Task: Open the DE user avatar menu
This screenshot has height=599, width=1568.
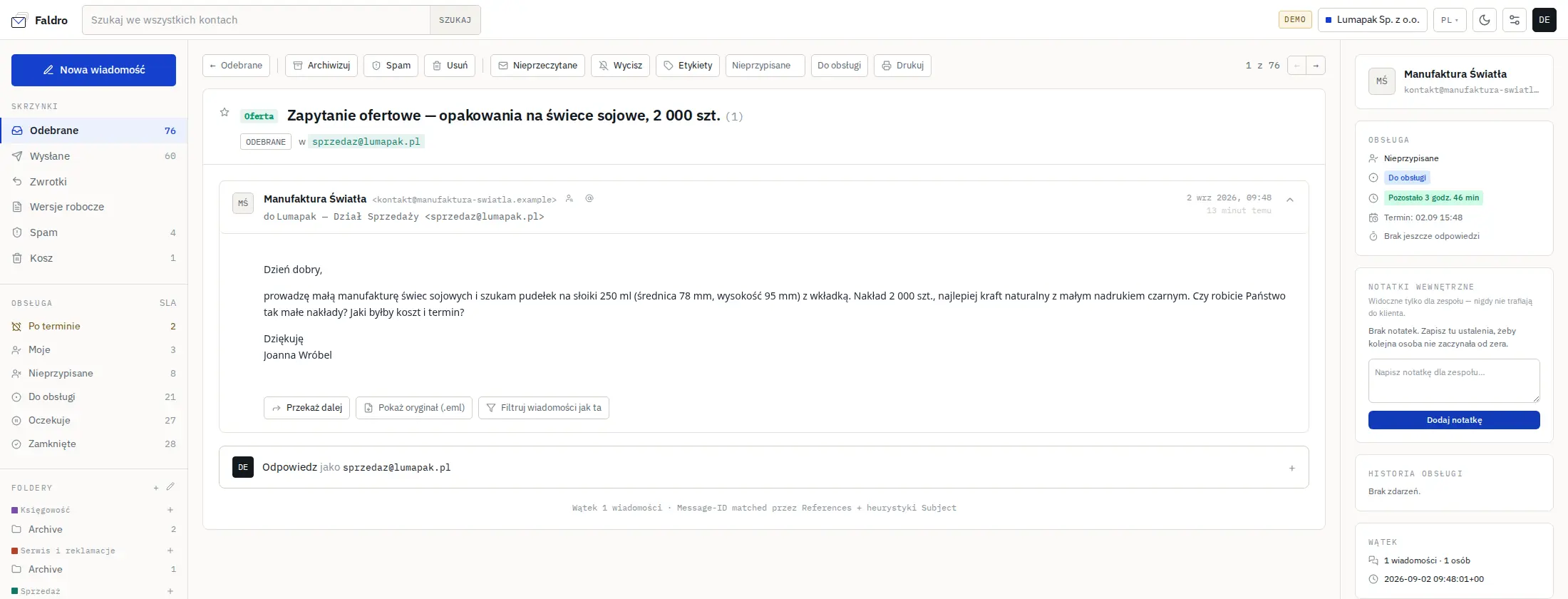Action: [1544, 20]
